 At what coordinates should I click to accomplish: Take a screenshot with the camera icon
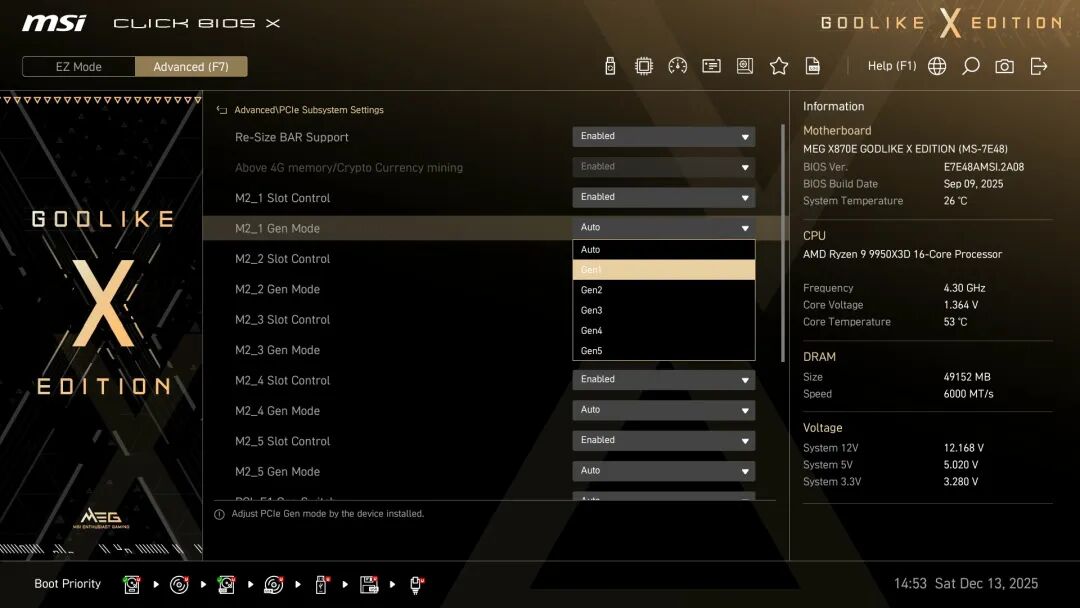point(1004,66)
